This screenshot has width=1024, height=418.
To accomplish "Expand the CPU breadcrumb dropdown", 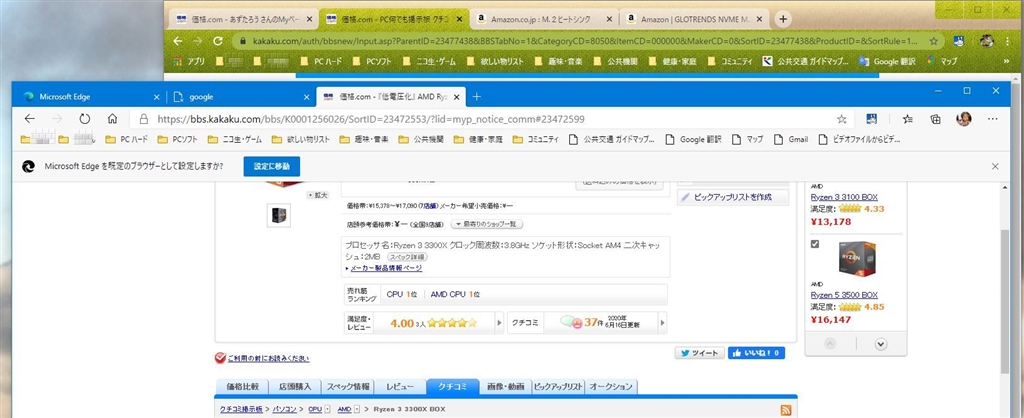I will click(327, 409).
